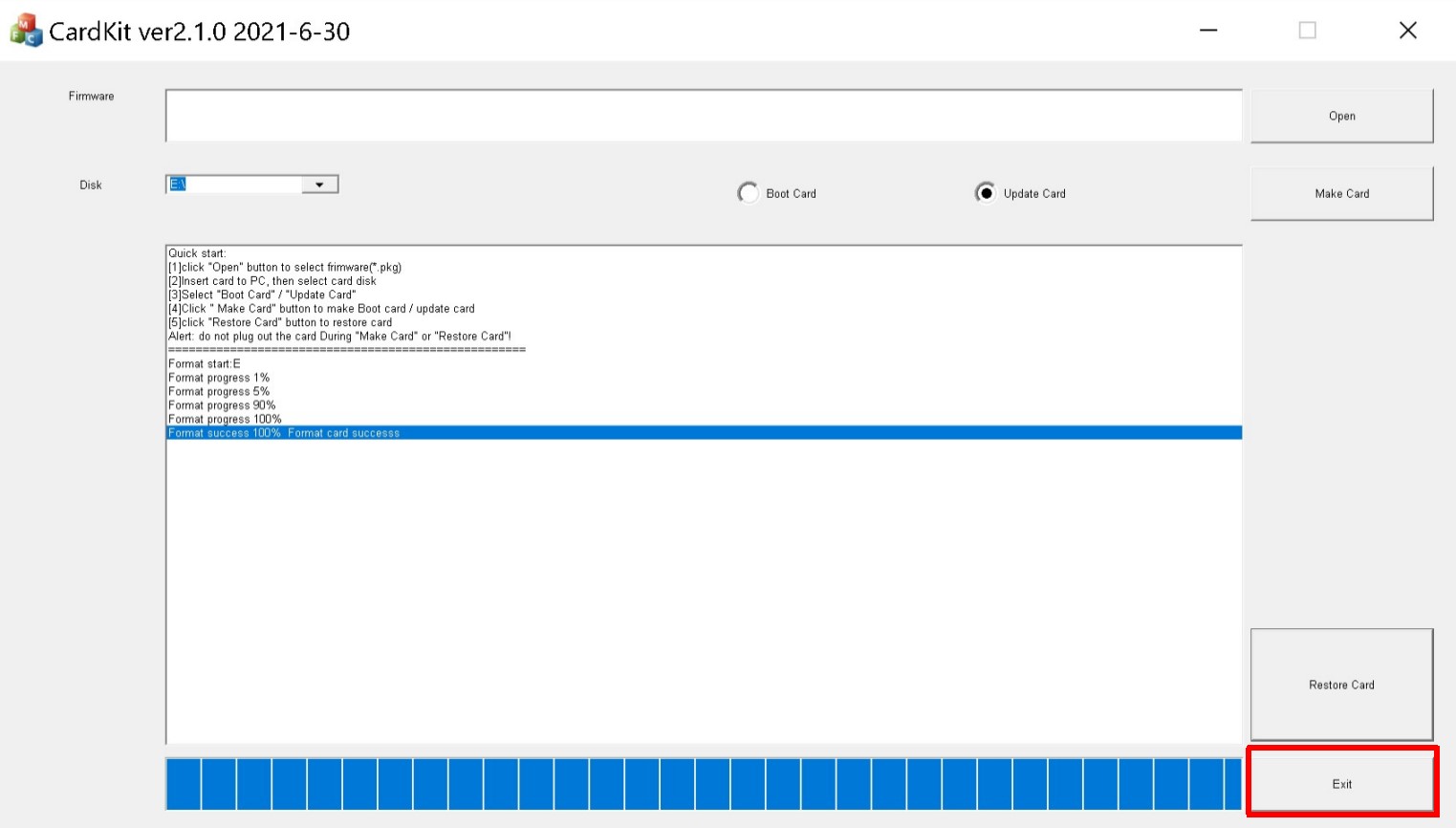Image resolution: width=1456 pixels, height=828 pixels.
Task: Click the "Alert: do not plug out" log line
Action: [339, 337]
